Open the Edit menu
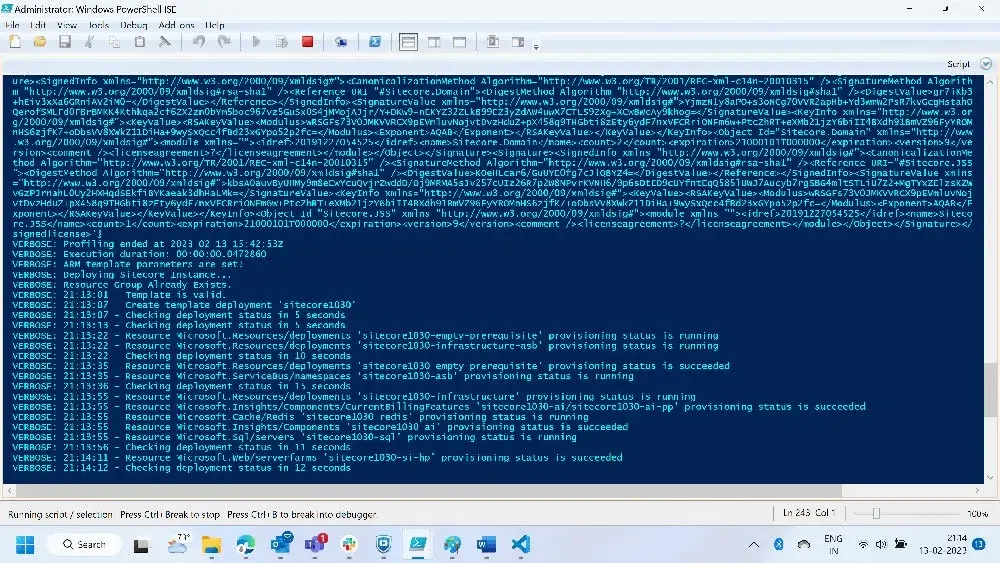 (38, 25)
